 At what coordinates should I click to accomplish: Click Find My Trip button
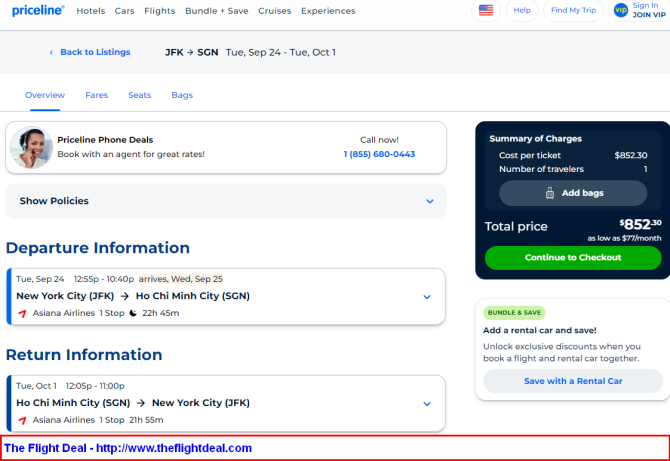[573, 10]
